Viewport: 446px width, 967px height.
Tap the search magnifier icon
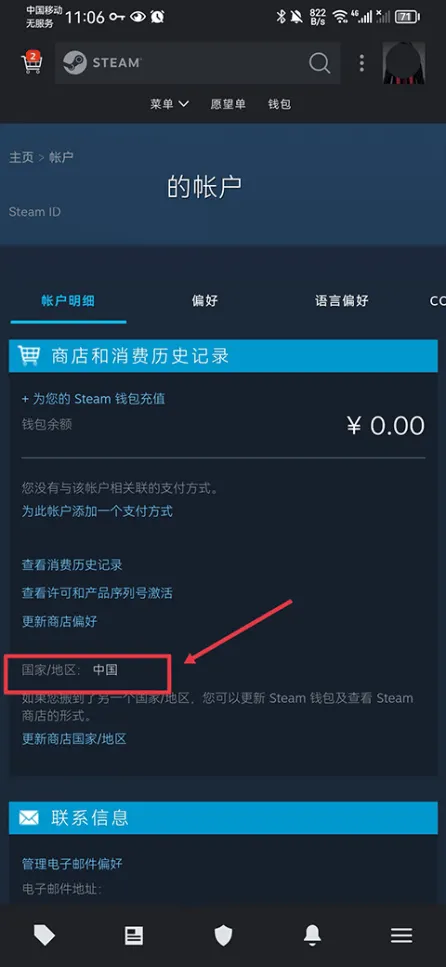coord(319,63)
